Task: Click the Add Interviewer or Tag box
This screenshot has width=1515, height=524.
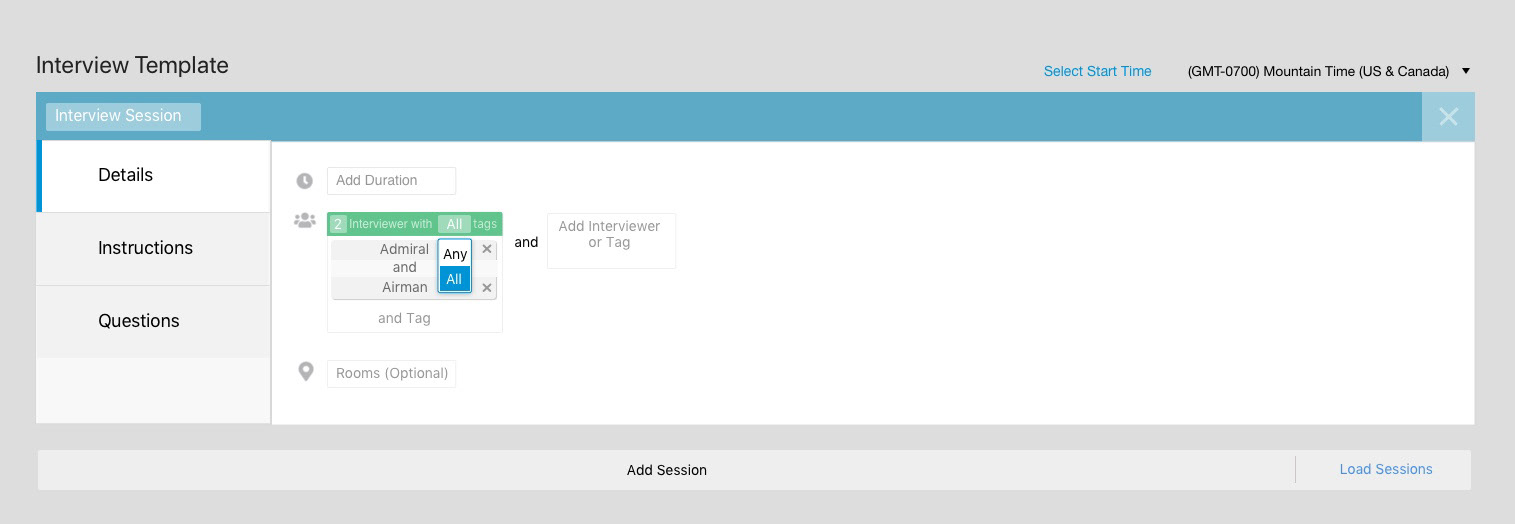Action: point(611,241)
